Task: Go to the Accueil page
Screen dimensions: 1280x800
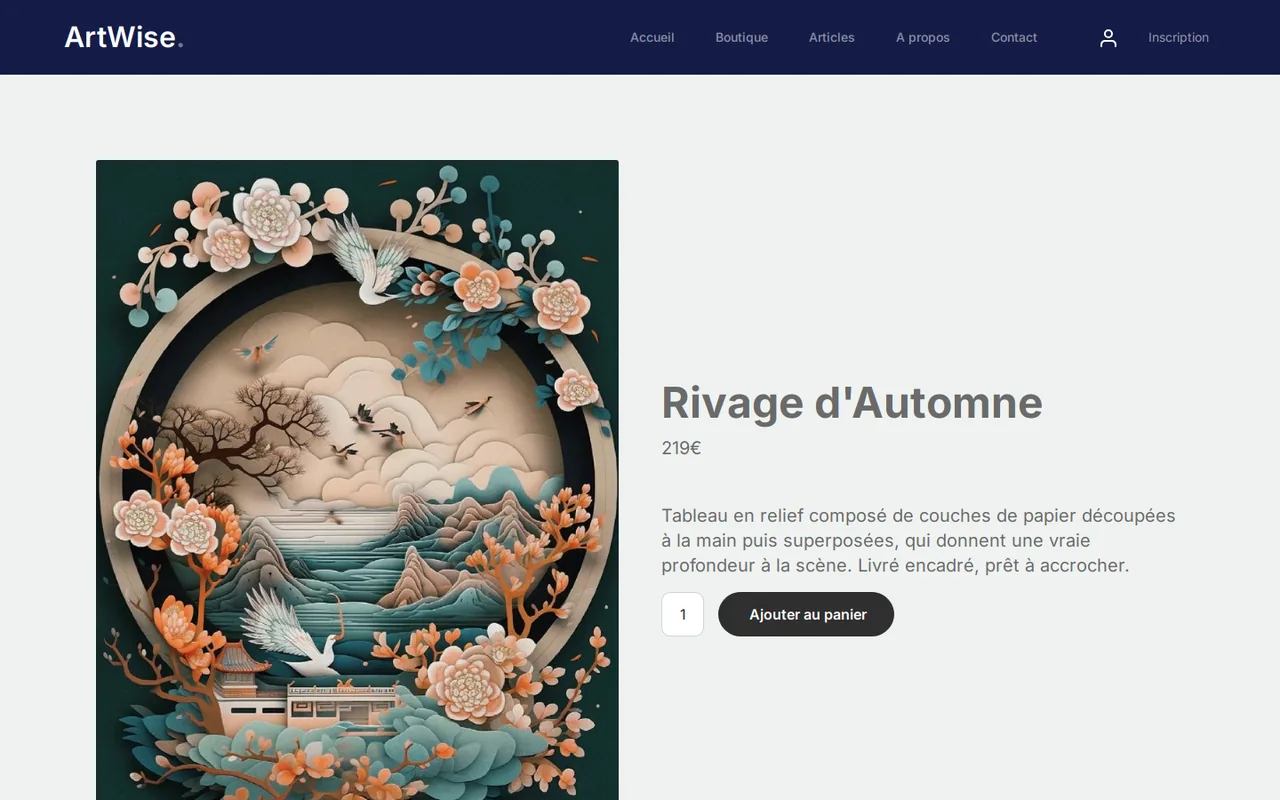Action: (x=652, y=37)
